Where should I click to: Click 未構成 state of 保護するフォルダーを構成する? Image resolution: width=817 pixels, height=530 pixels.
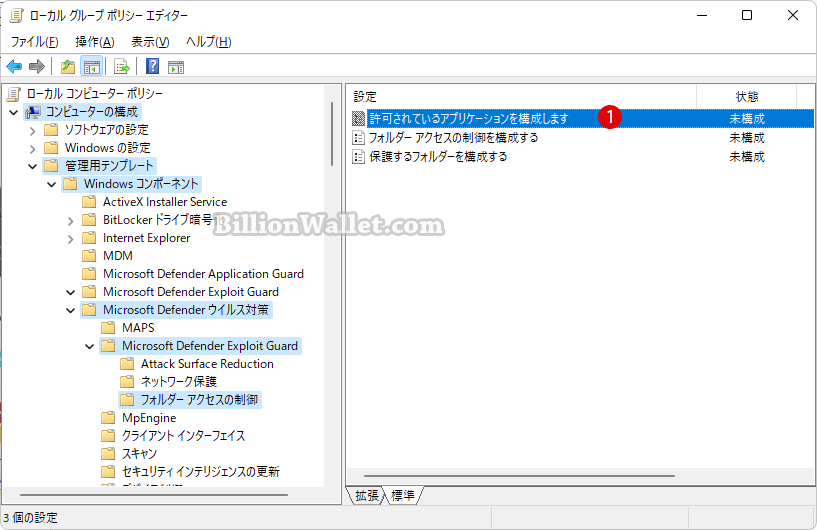pos(747,156)
